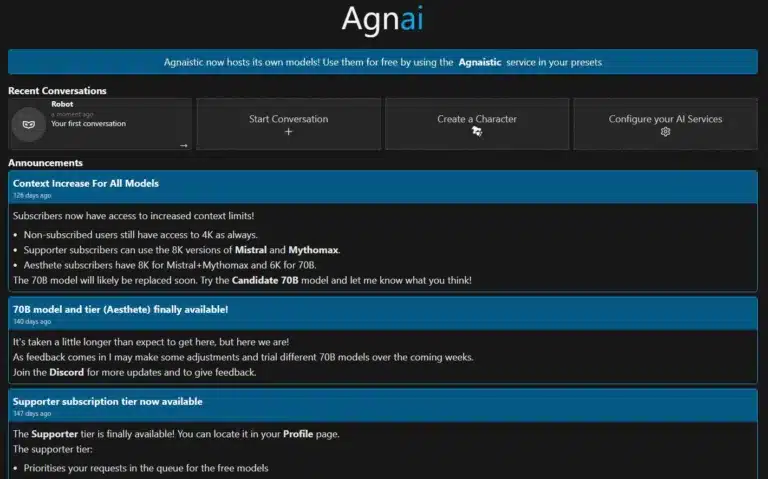Image resolution: width=768 pixels, height=479 pixels.
Task: Click the Mythomax bold text
Action: (313, 250)
